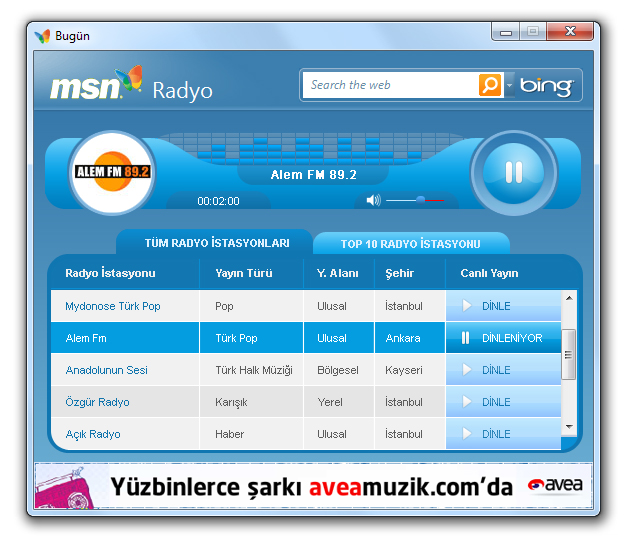The width and height of the screenshot is (633, 540).
Task: Click the butterfly icon in the title bar
Action: point(42,36)
